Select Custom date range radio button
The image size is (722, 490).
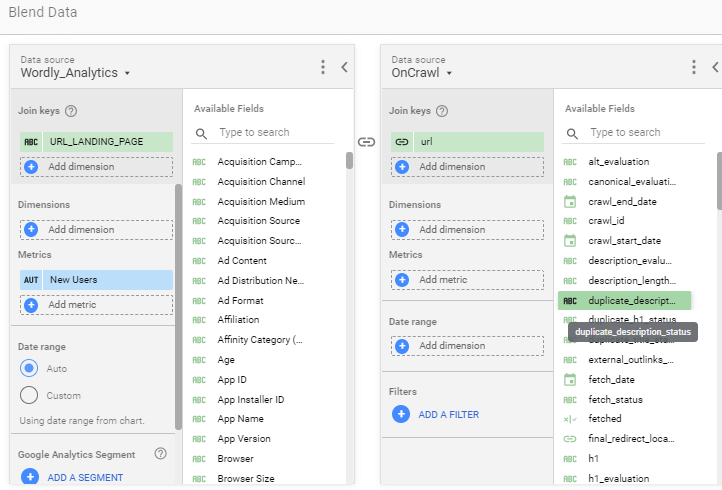(29, 395)
